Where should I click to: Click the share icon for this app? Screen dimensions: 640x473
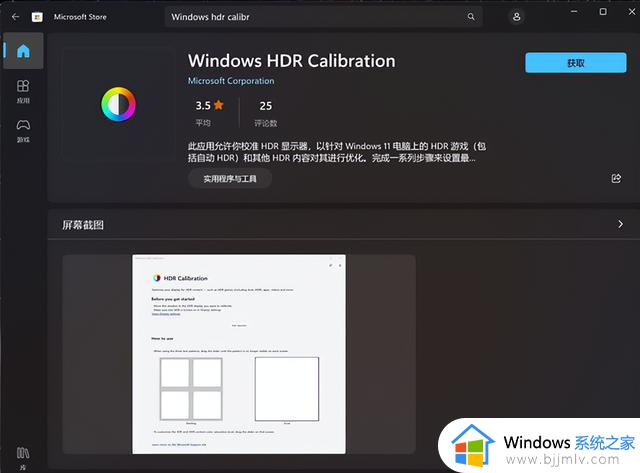pos(616,178)
